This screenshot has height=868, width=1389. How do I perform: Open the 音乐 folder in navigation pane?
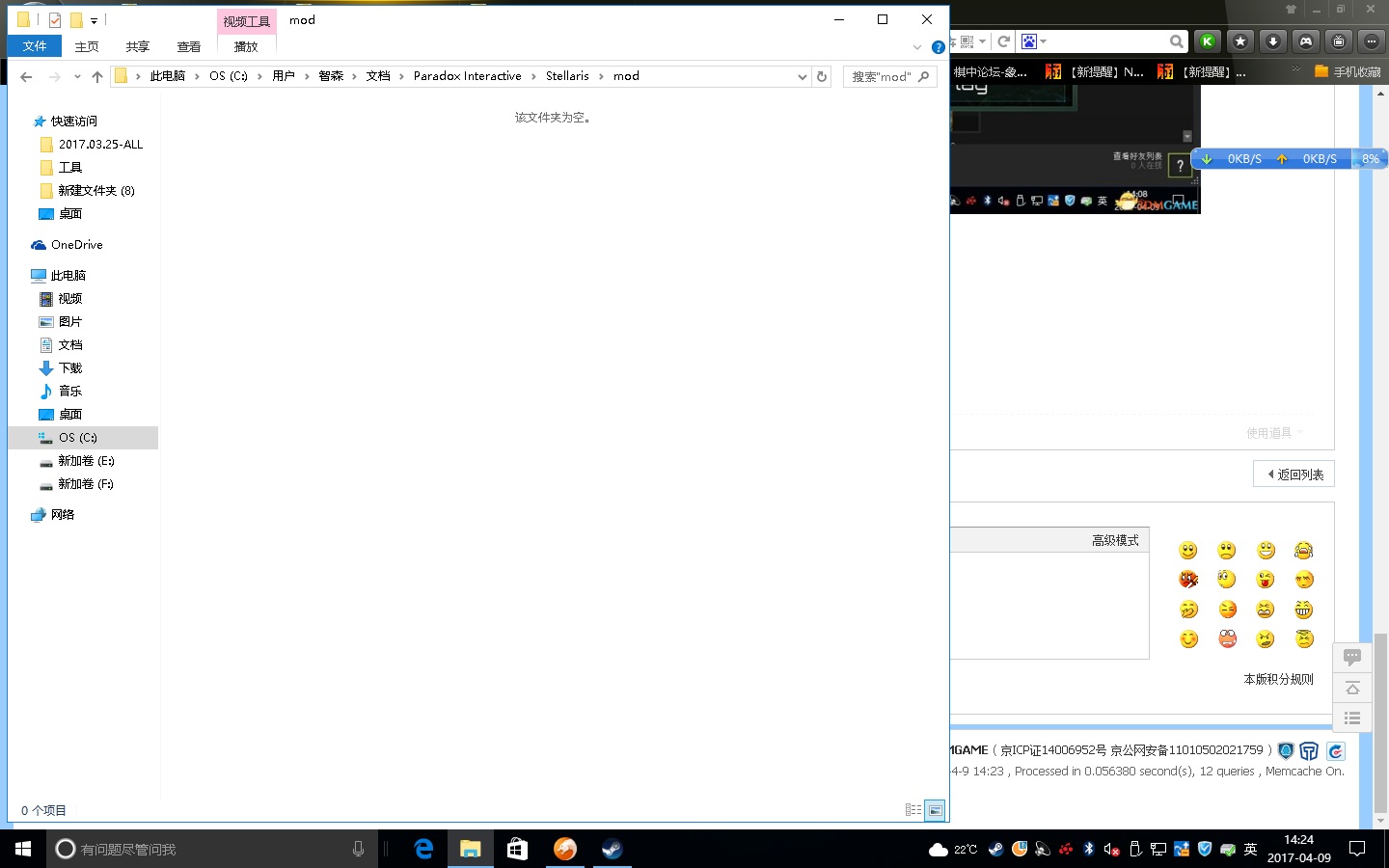[x=70, y=392]
